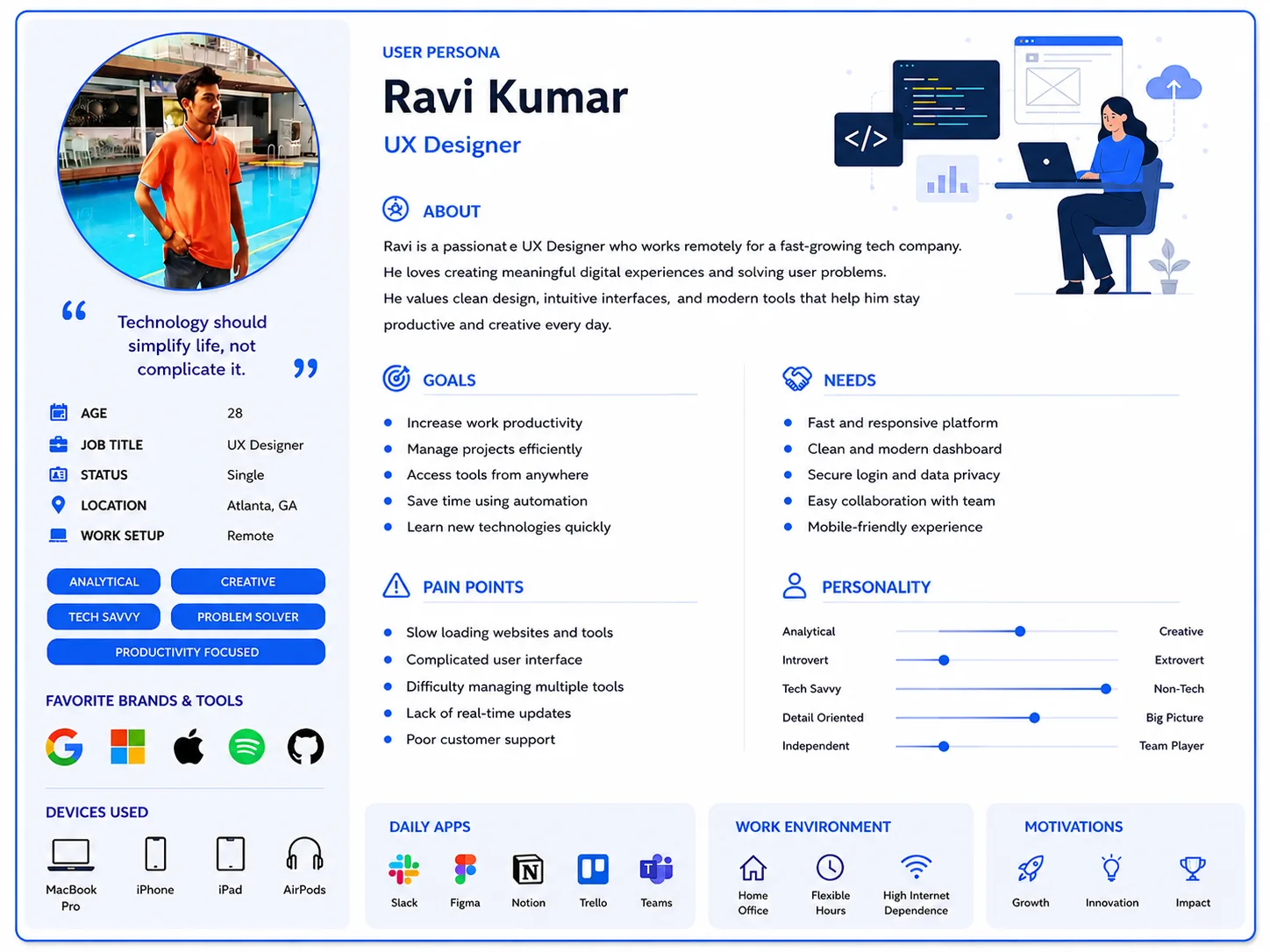Click the ANALYTICAL trait button

coord(103,582)
